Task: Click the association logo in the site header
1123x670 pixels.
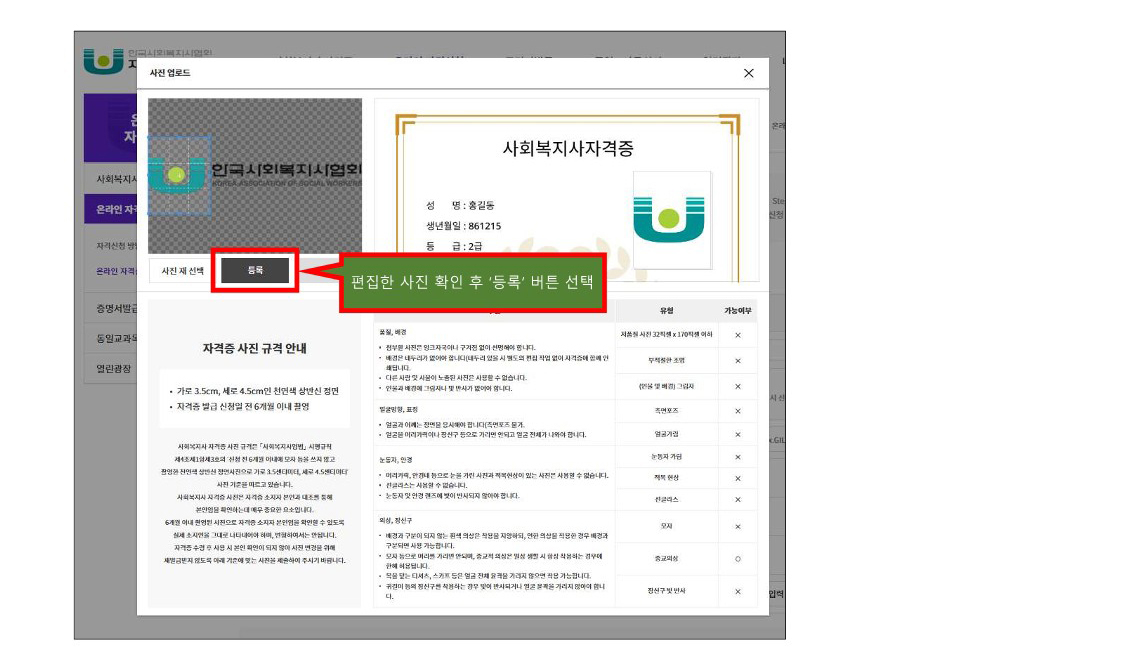Action: pyautogui.click(x=104, y=60)
